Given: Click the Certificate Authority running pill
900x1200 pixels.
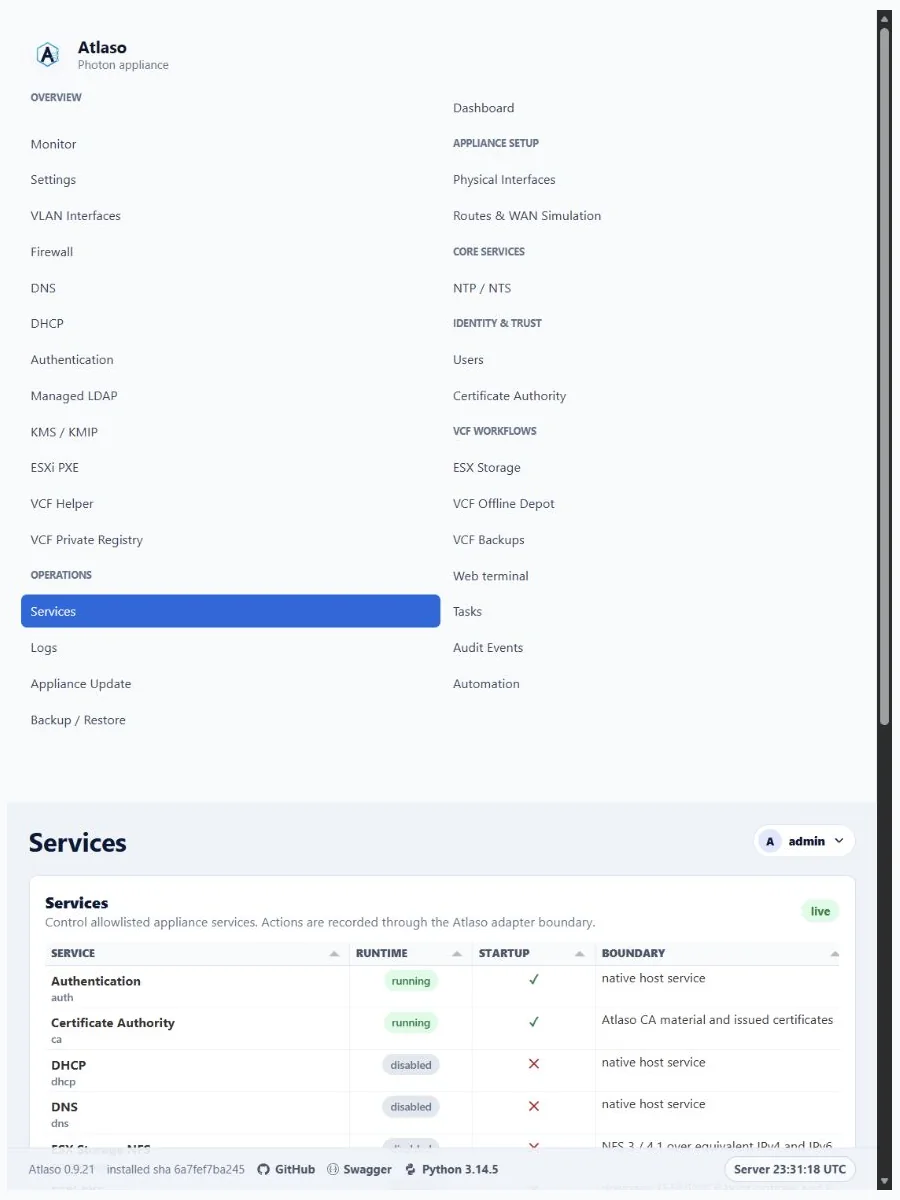Looking at the screenshot, I should point(411,1023).
